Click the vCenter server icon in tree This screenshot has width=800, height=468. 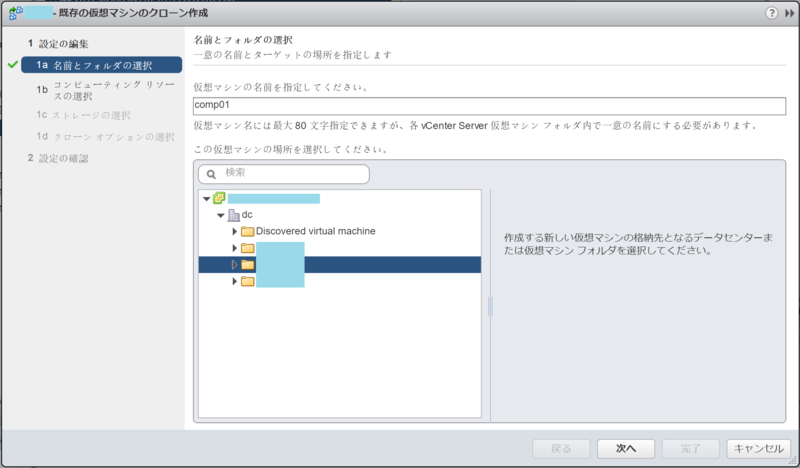coord(219,198)
